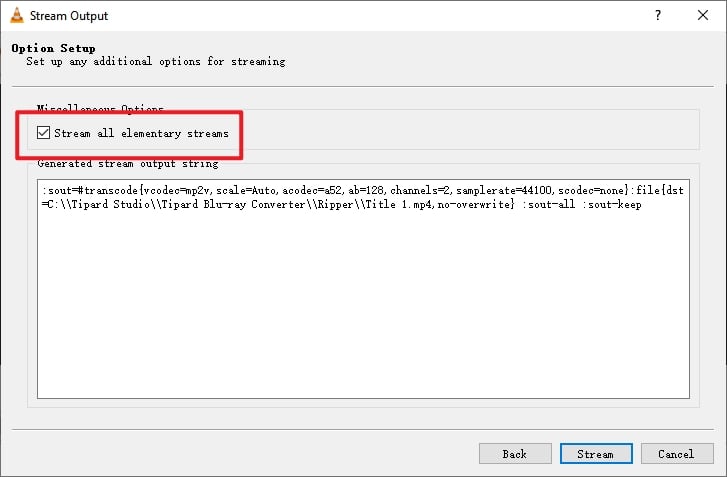Click the additional options for streaming subtitle
The height and width of the screenshot is (477, 727).
coord(155,61)
